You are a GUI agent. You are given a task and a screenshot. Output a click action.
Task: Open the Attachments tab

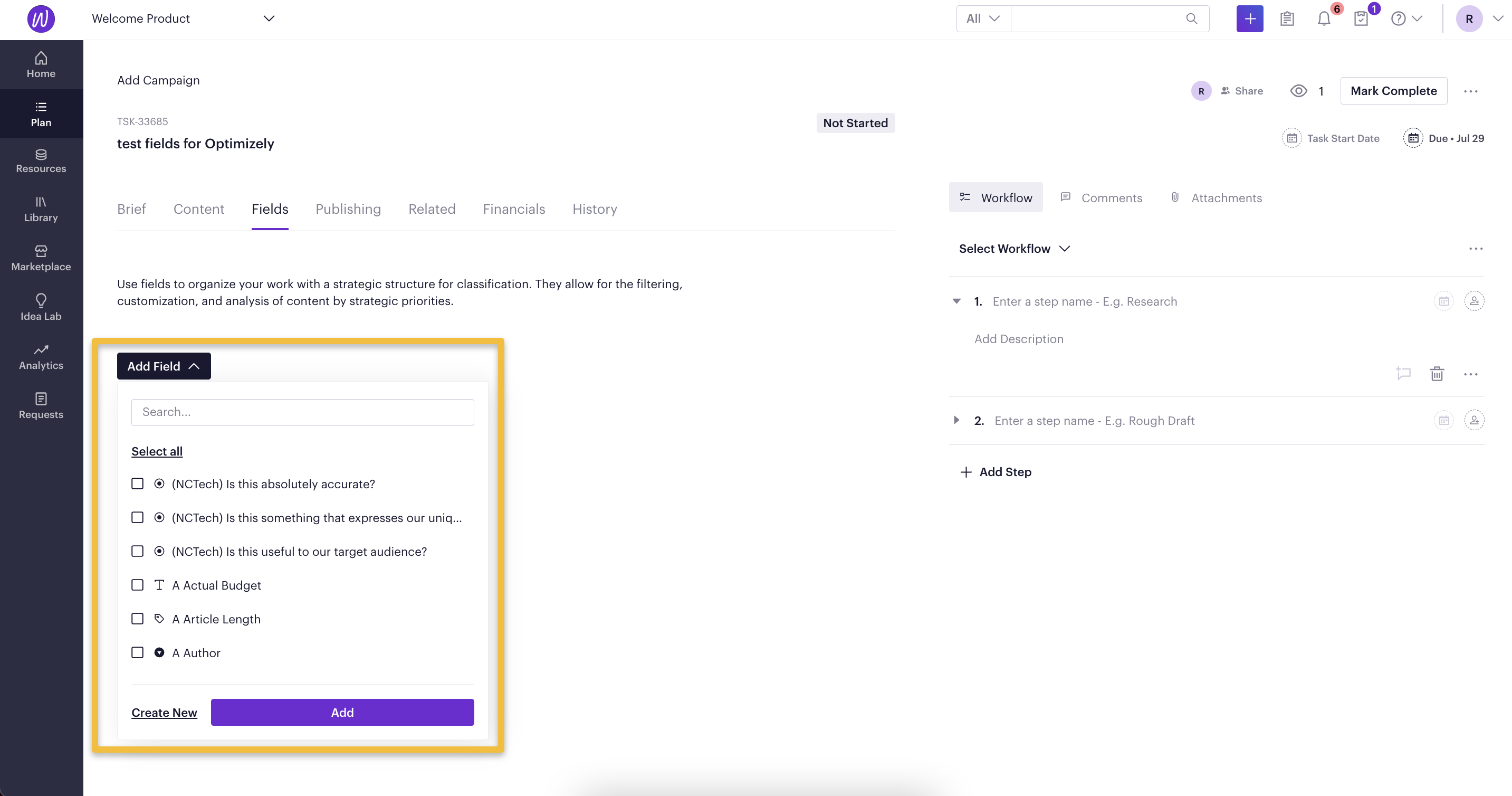tap(1216, 197)
